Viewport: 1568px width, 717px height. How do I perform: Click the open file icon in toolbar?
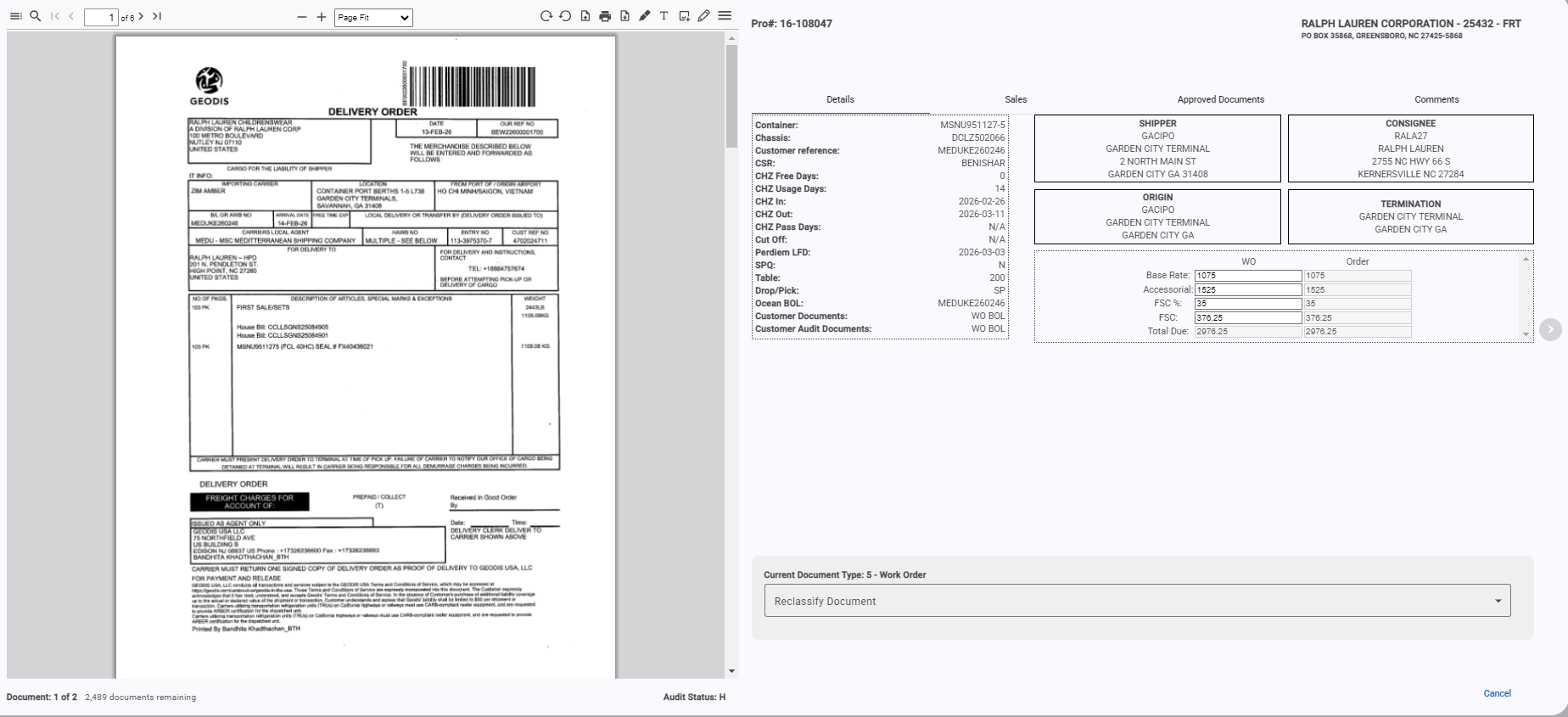tap(585, 16)
